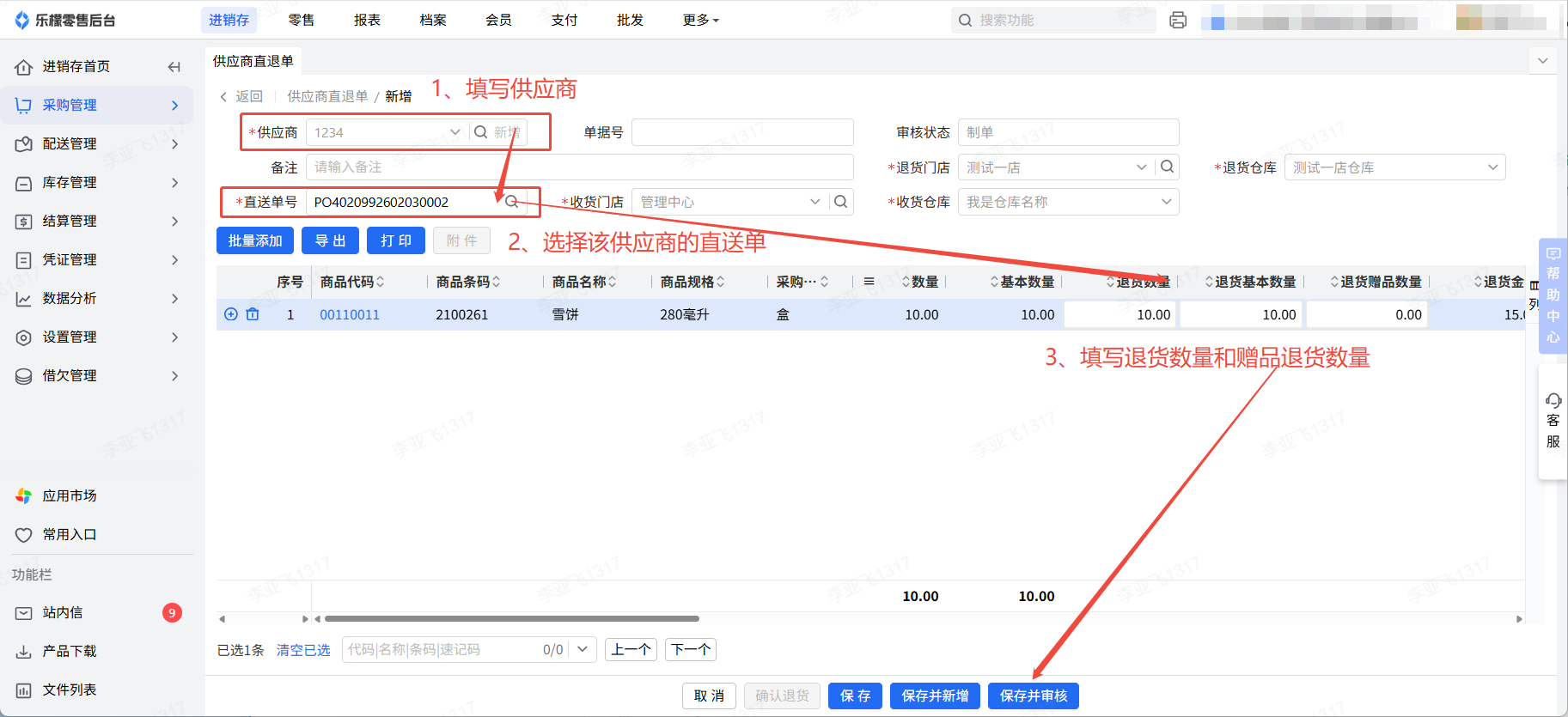Delete row 1 with the trash icon
Image resolution: width=1568 pixels, height=717 pixels.
click(253, 314)
